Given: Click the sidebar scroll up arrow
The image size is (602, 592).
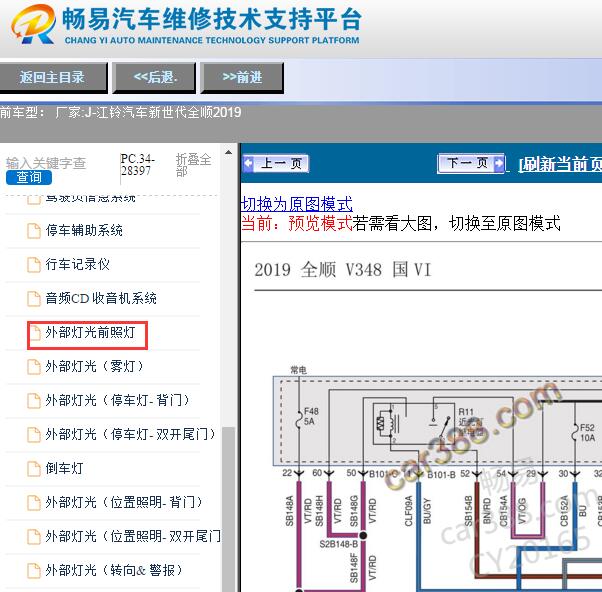Looking at the screenshot, I should [x=228, y=152].
